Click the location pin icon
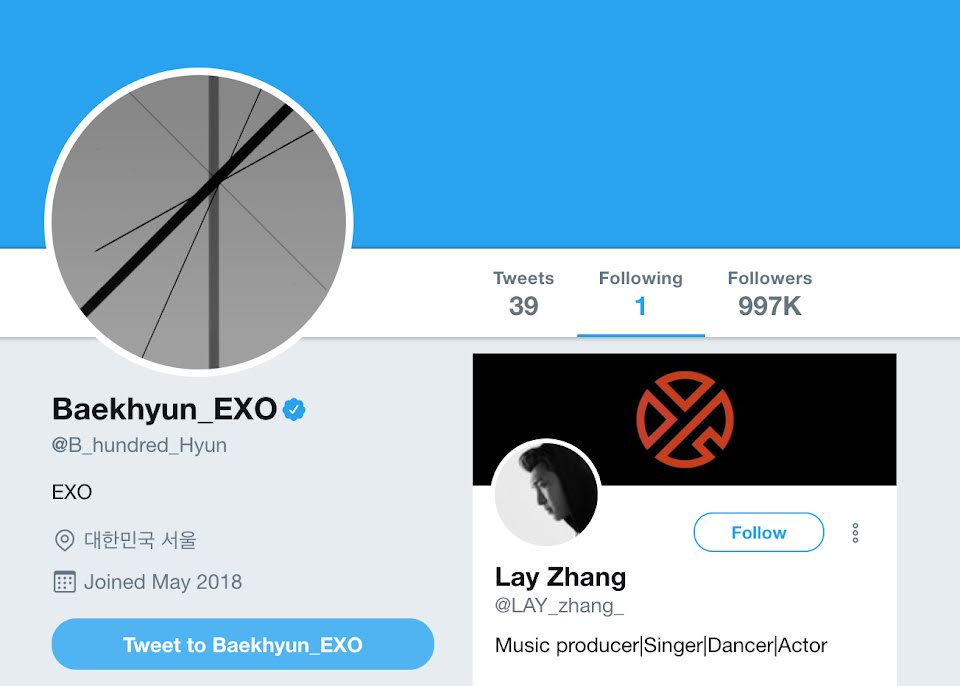The height and width of the screenshot is (686, 960). [64, 540]
